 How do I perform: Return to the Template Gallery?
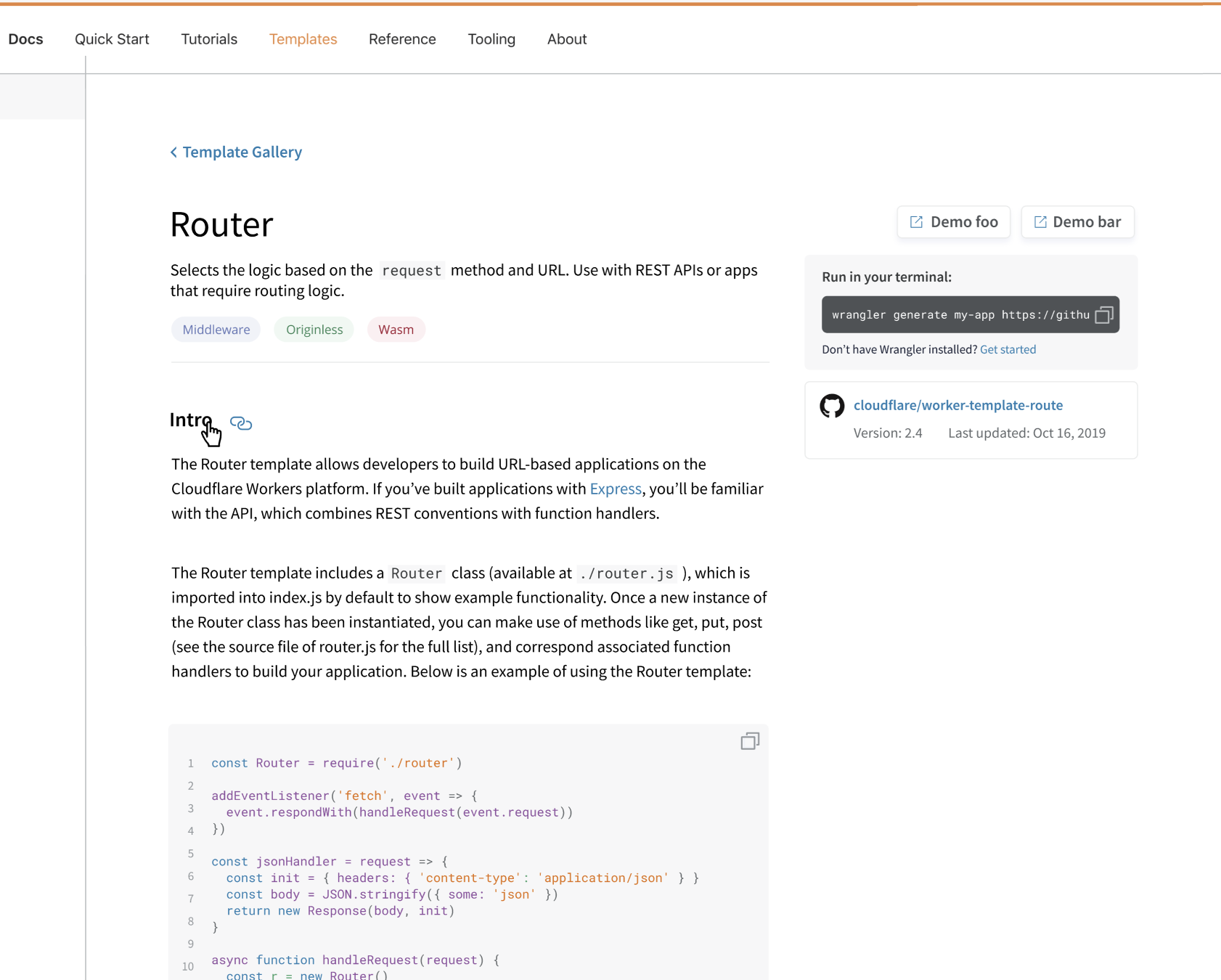pyautogui.click(x=242, y=152)
